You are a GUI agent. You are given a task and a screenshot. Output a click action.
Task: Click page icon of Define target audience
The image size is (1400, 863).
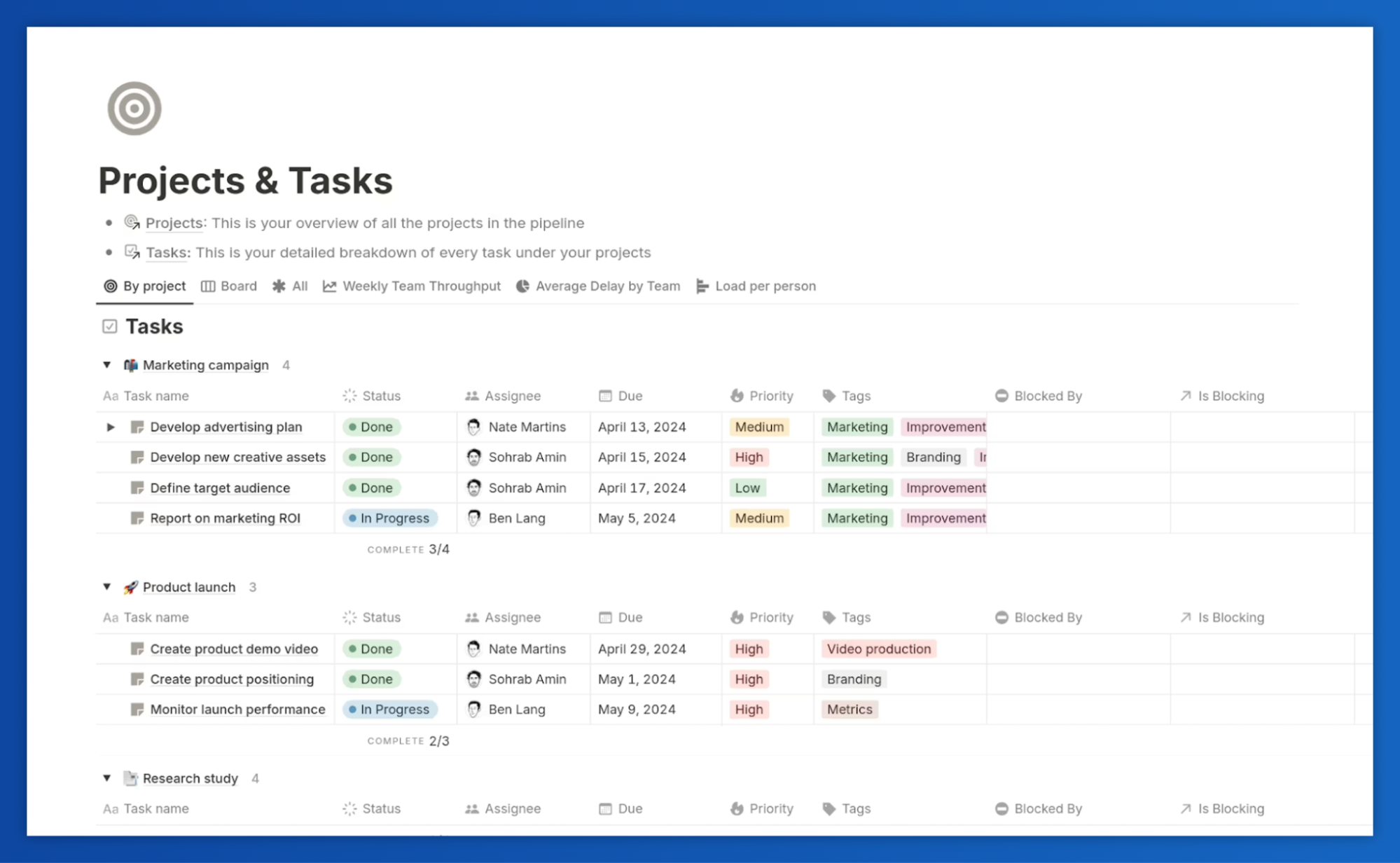137,488
